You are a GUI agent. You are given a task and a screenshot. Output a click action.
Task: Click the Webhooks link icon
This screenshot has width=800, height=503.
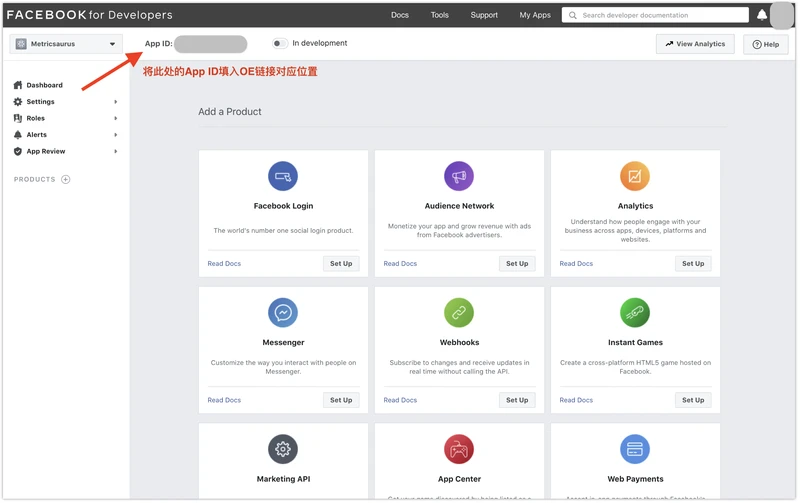459,313
